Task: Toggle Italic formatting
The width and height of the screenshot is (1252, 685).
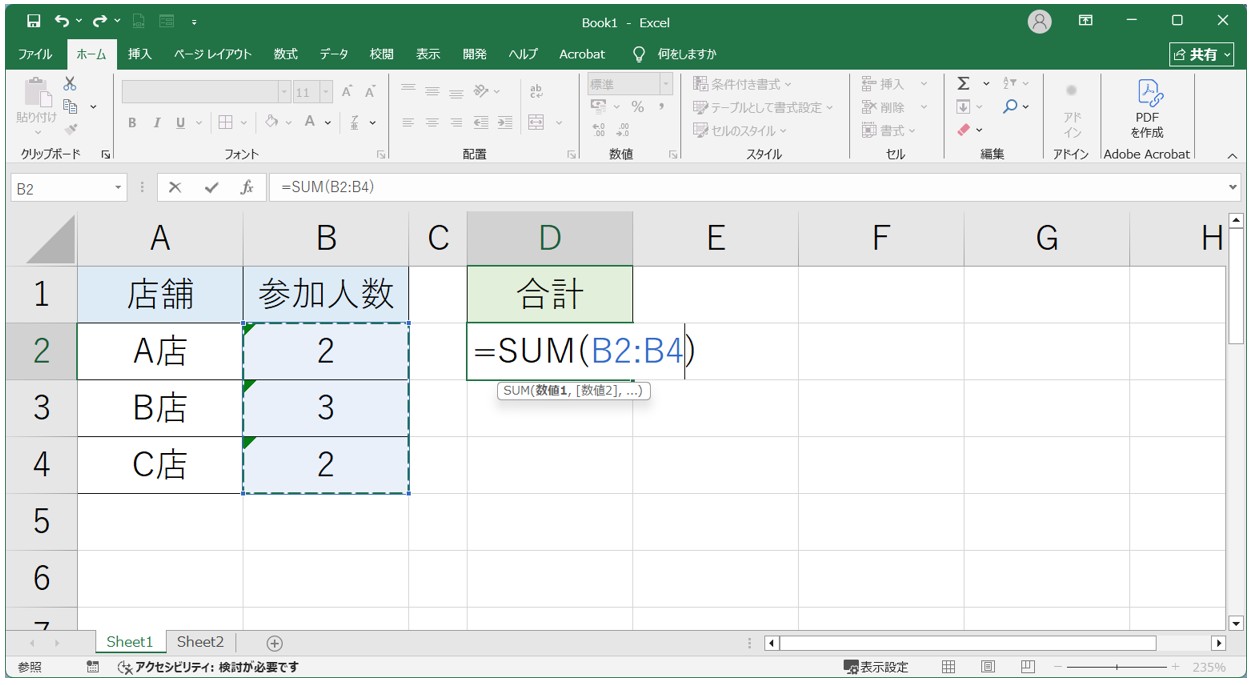Action: [157, 123]
